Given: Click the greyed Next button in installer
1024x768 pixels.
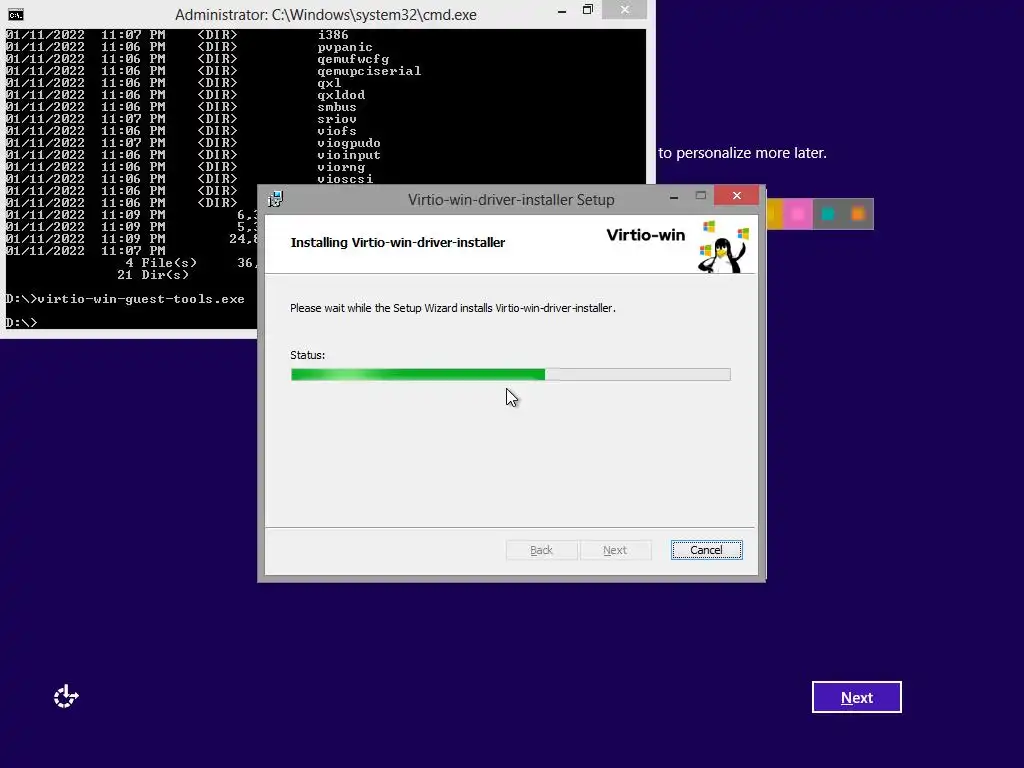Looking at the screenshot, I should [x=615, y=550].
